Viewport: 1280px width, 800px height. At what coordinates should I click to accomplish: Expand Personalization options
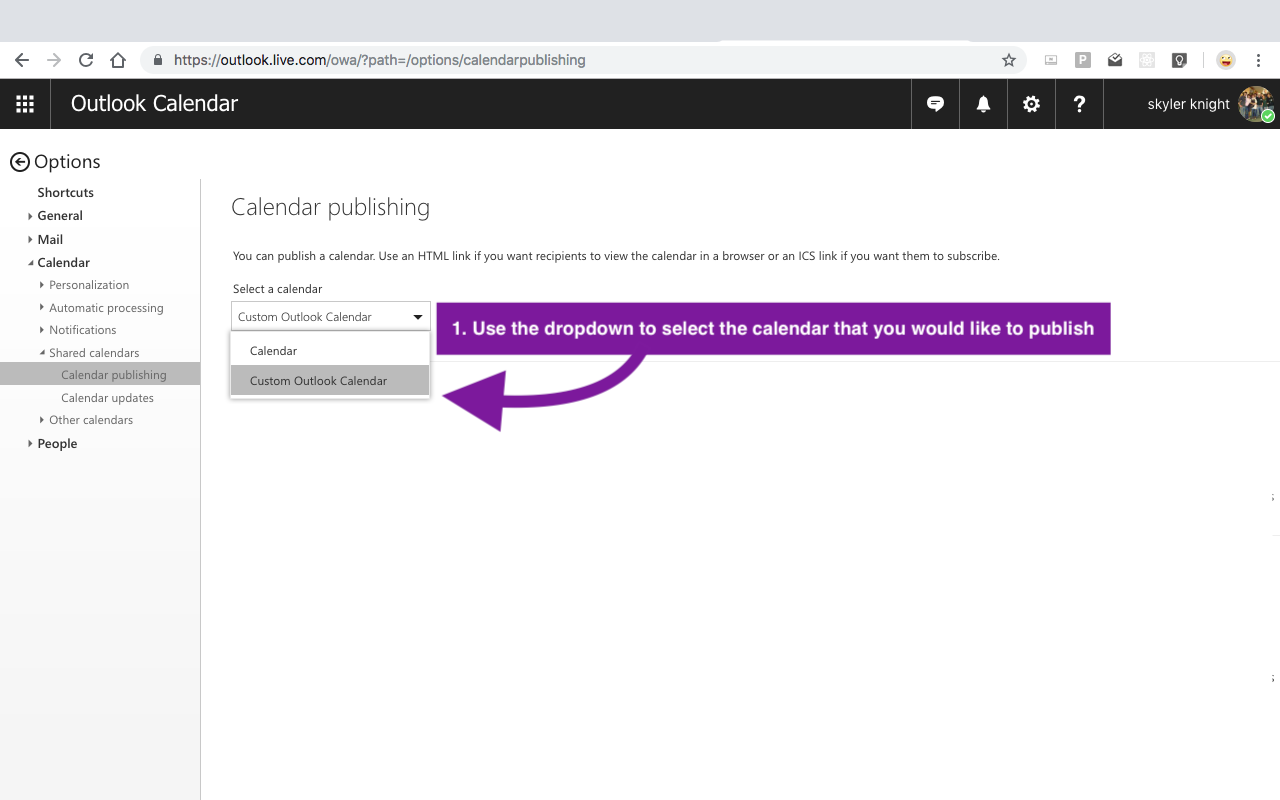[x=42, y=285]
